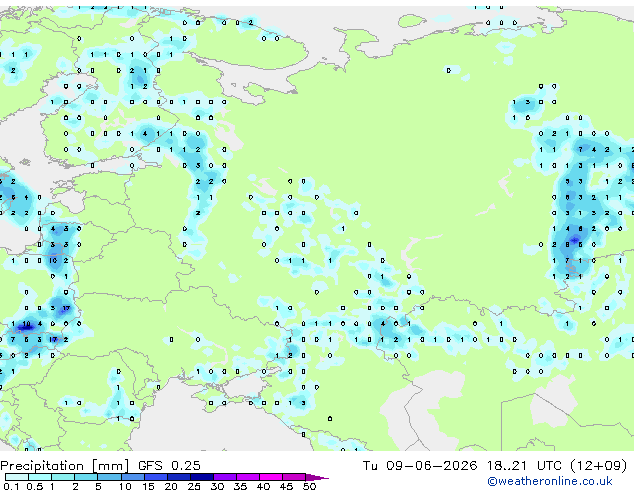Click the 'Precipitation [mm]' title text
634x490 pixels.
[x=65, y=466]
